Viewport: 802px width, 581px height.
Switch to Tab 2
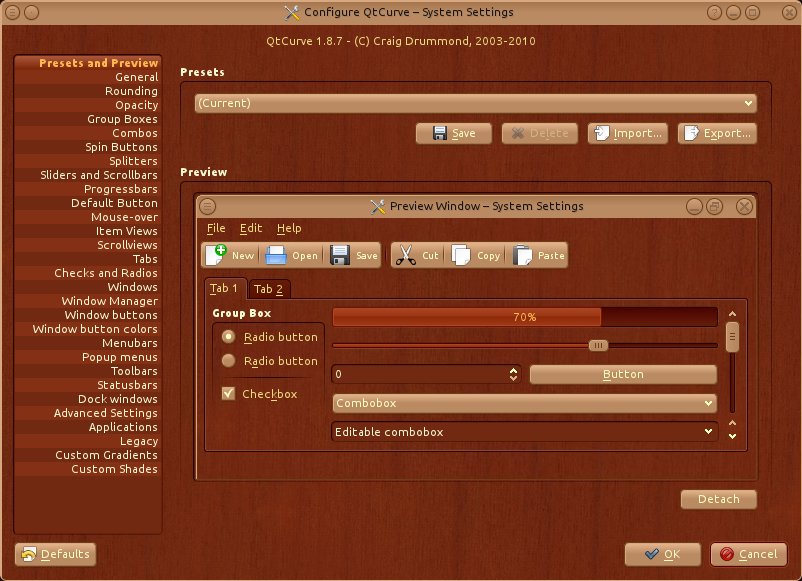(269, 289)
